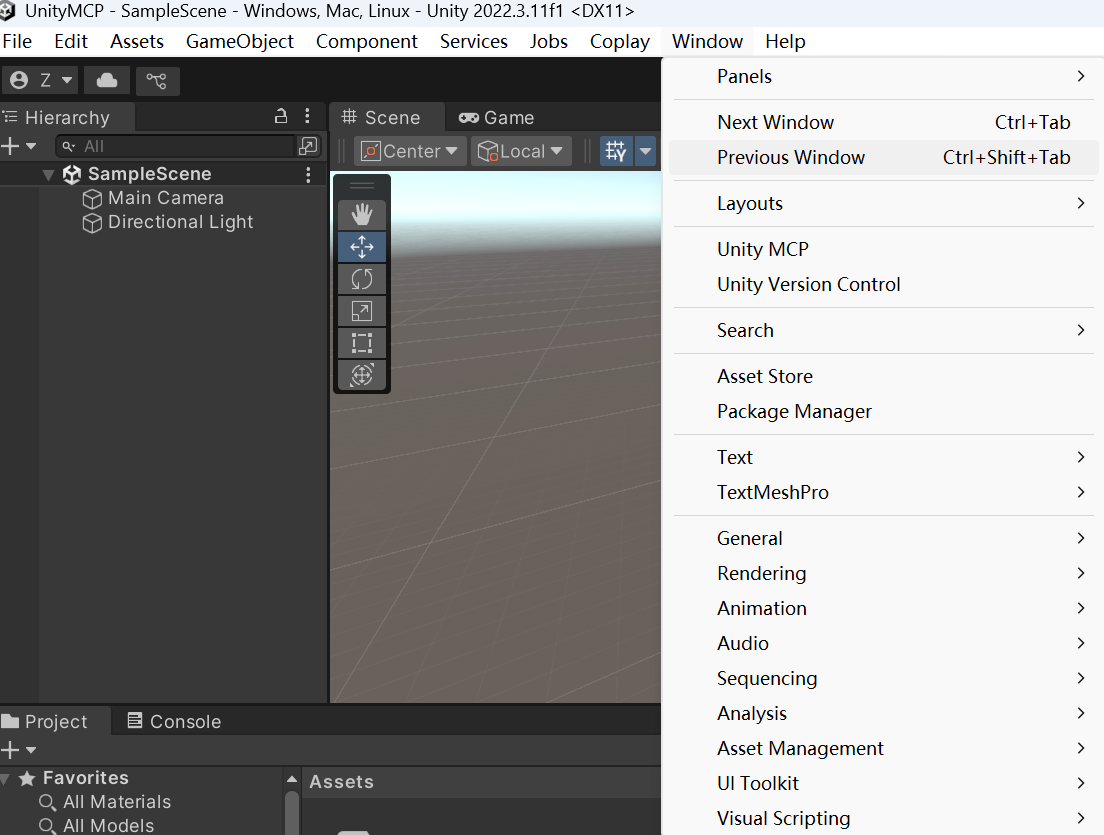Screen dimensions: 1104x835
Task: Click the Hierarchy search-by-type icon
Action: pos(308,146)
